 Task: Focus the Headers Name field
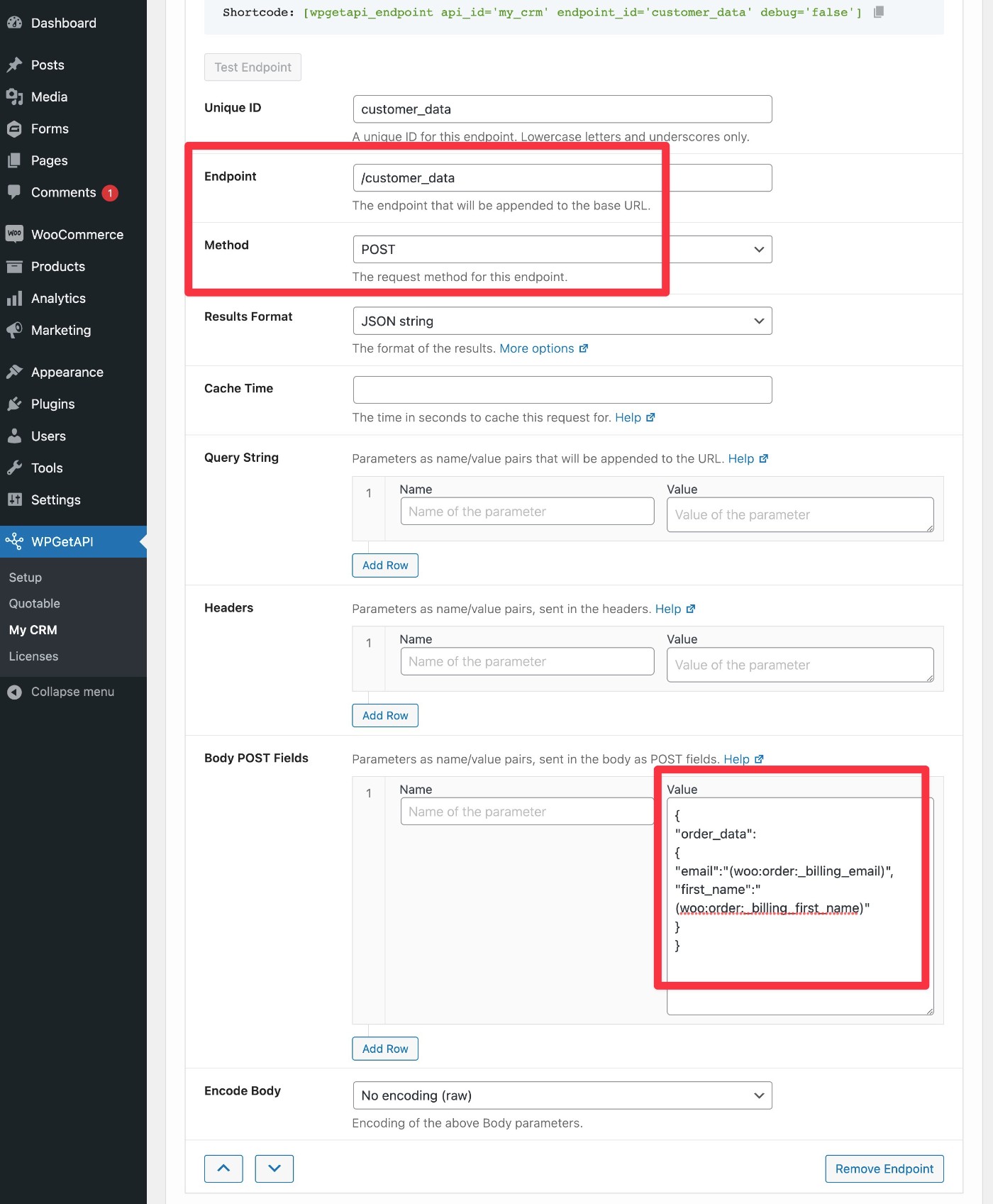[527, 661]
